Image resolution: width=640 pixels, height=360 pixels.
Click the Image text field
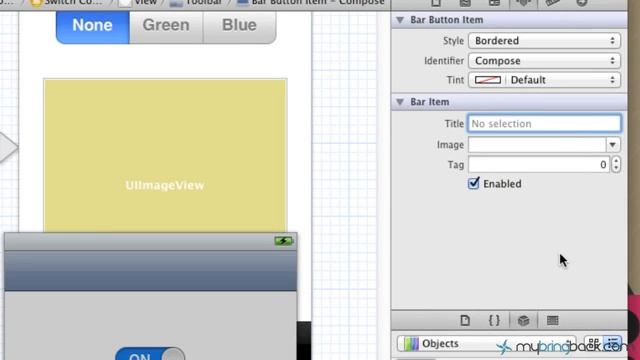pyautogui.click(x=537, y=144)
